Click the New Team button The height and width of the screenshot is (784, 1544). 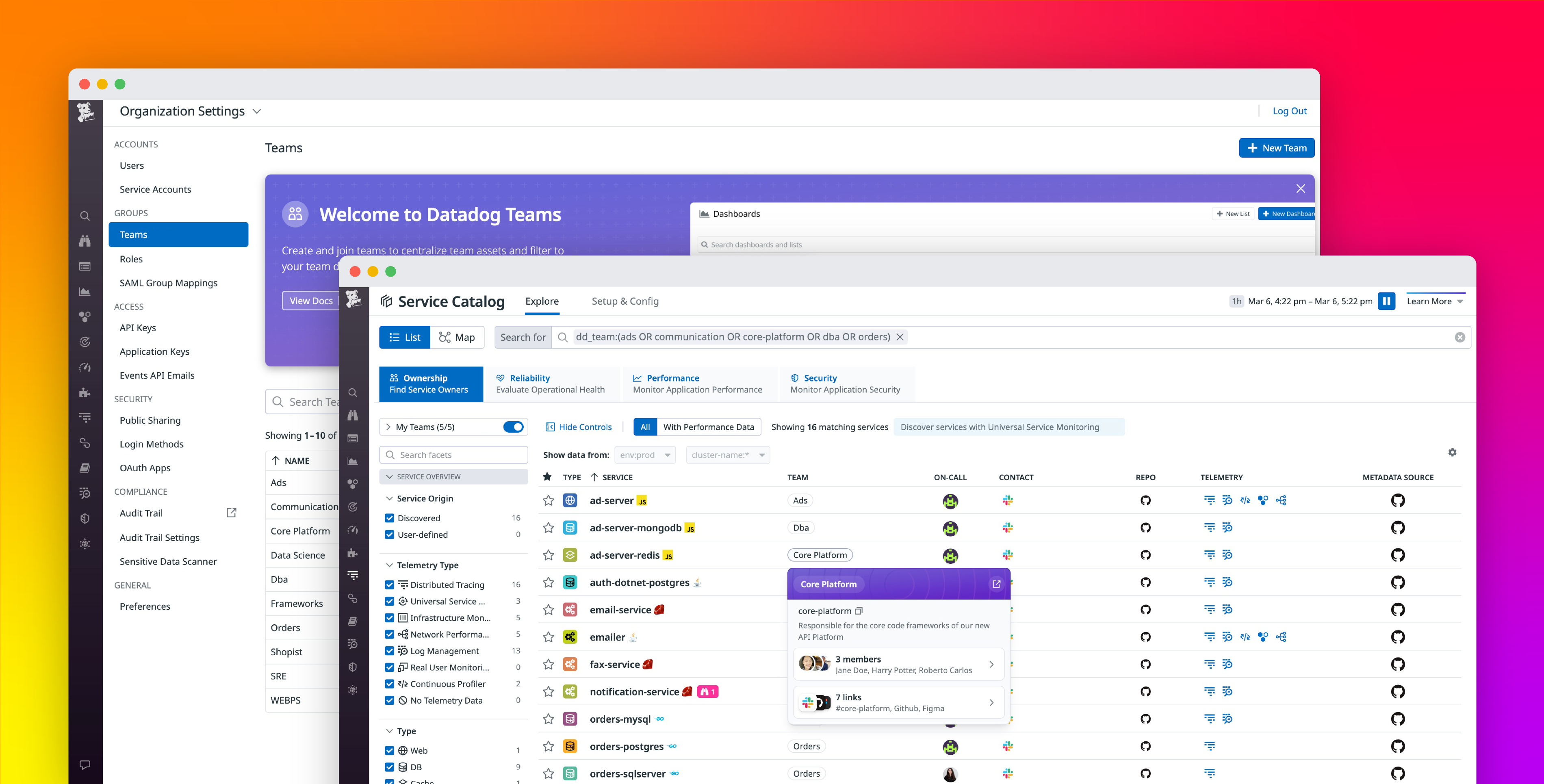point(1277,147)
